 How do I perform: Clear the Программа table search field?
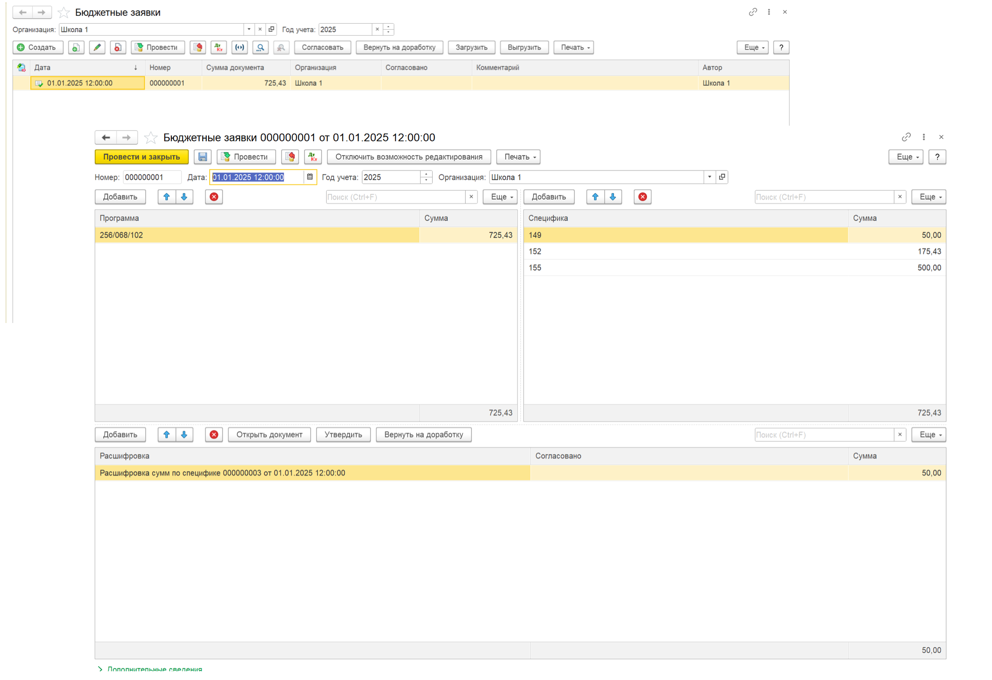coord(471,197)
